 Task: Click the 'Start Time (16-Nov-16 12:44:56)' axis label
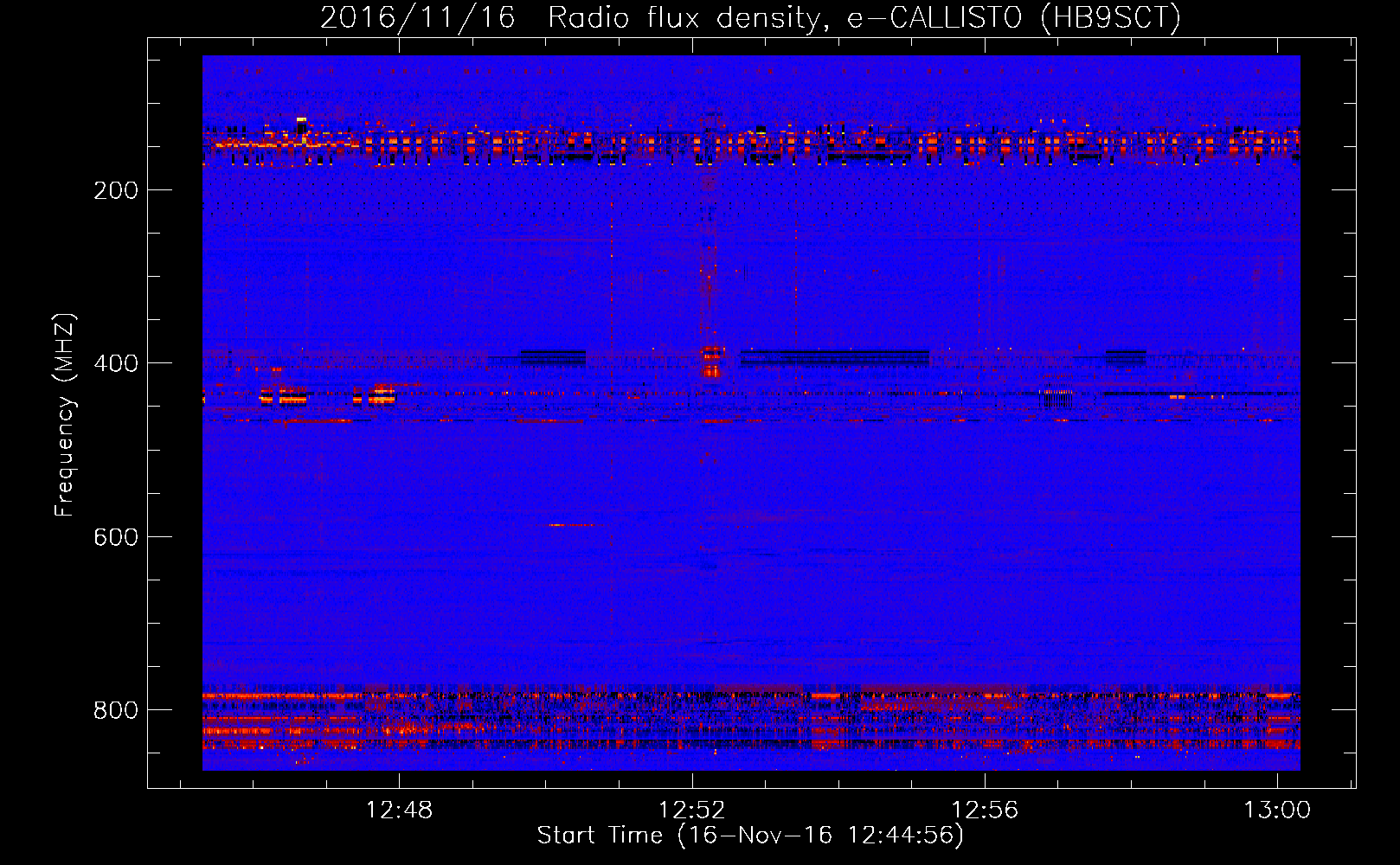750,836
